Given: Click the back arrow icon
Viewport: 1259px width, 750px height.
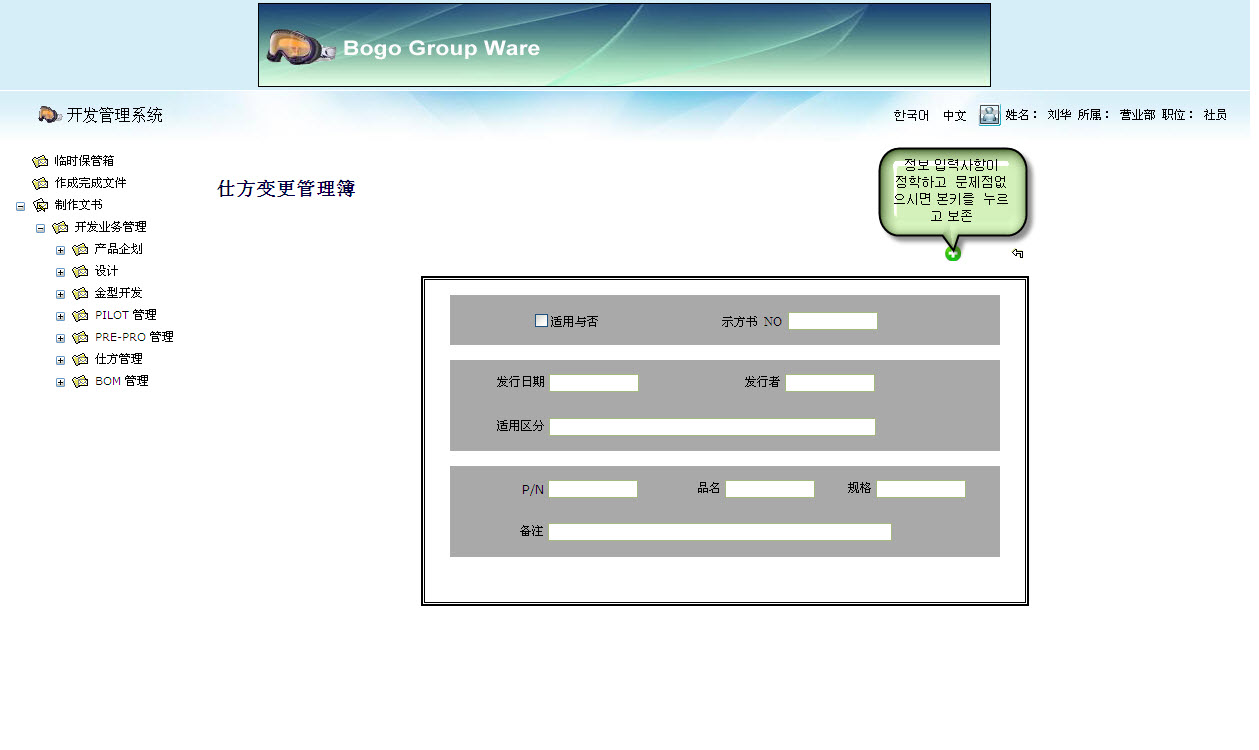Looking at the screenshot, I should (x=1017, y=254).
